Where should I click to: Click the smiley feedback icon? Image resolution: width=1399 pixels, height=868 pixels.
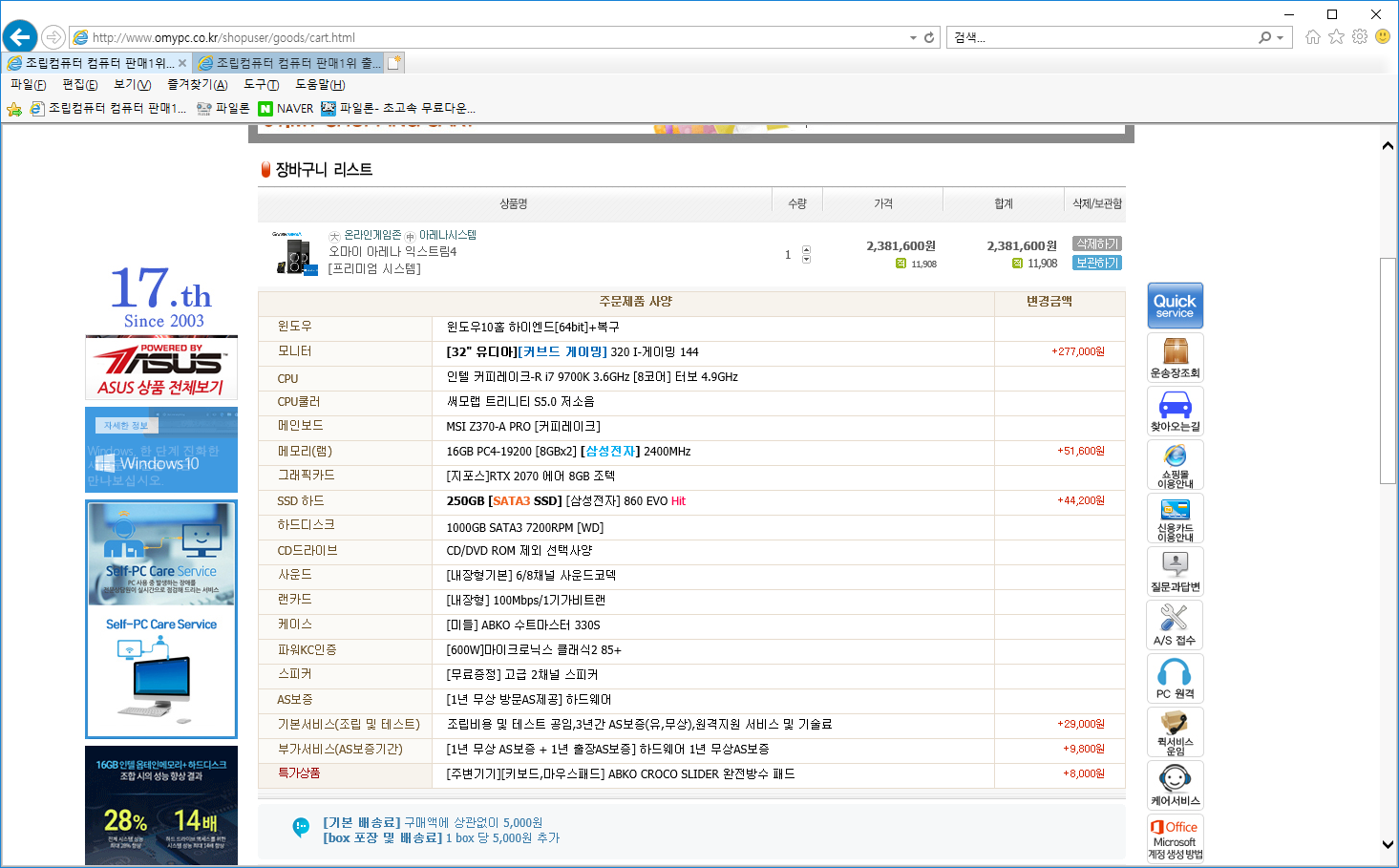pos(1383,36)
